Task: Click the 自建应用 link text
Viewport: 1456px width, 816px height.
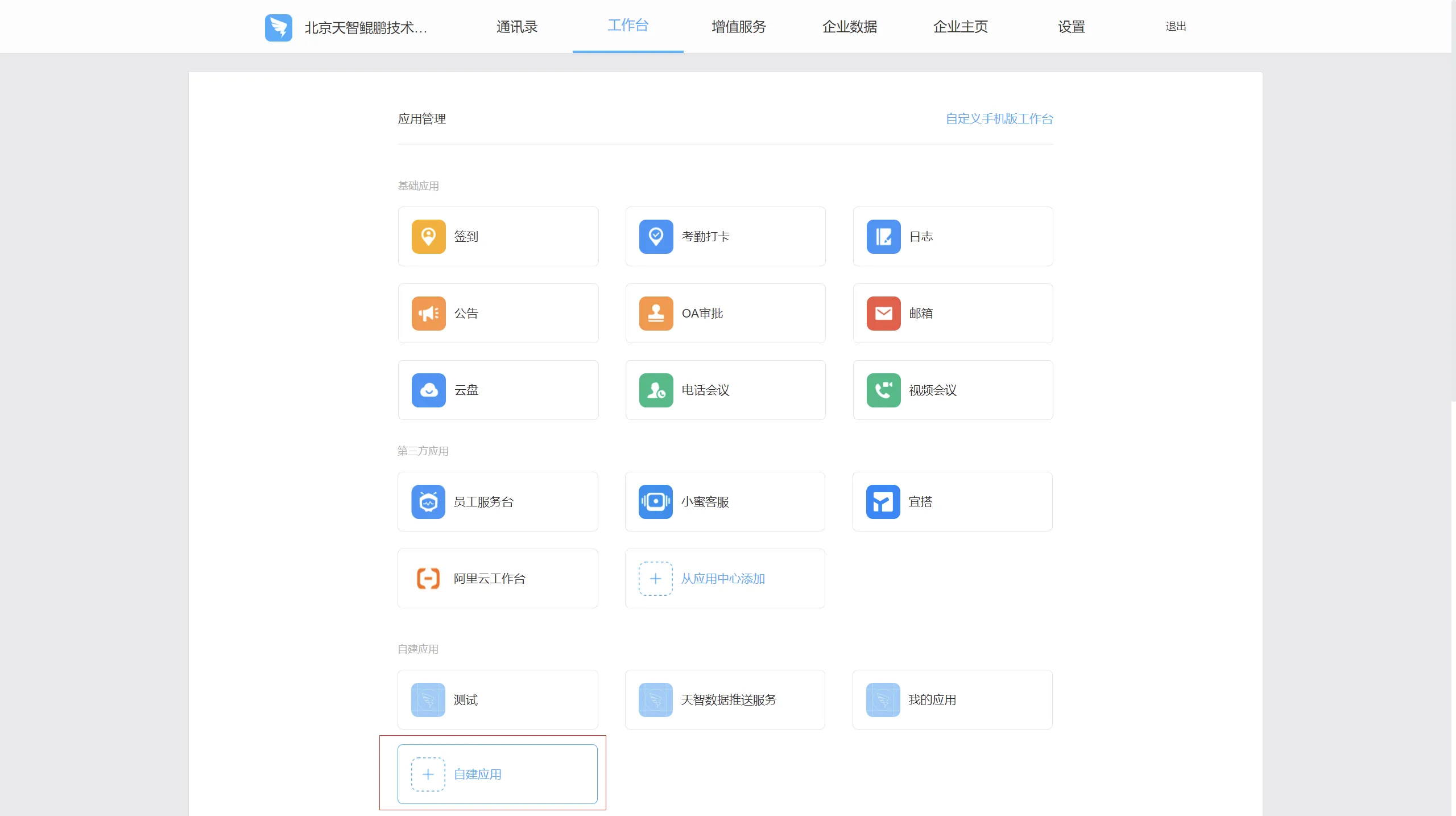Action: (477, 774)
